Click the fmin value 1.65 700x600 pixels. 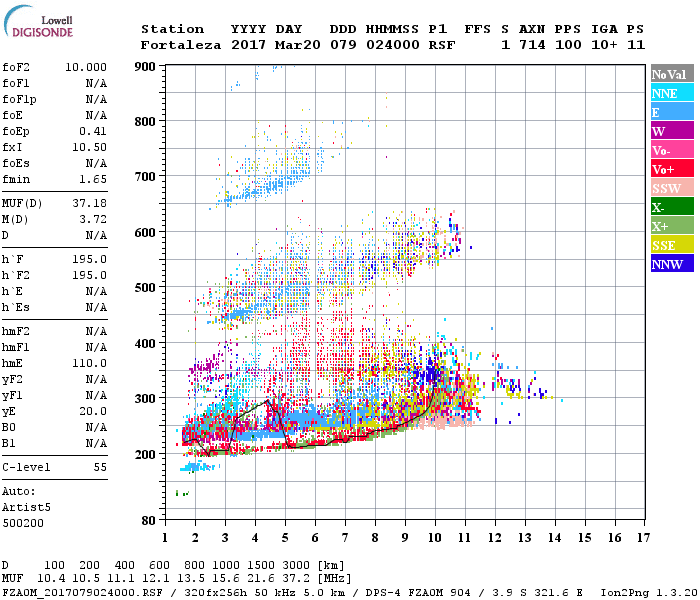93,179
